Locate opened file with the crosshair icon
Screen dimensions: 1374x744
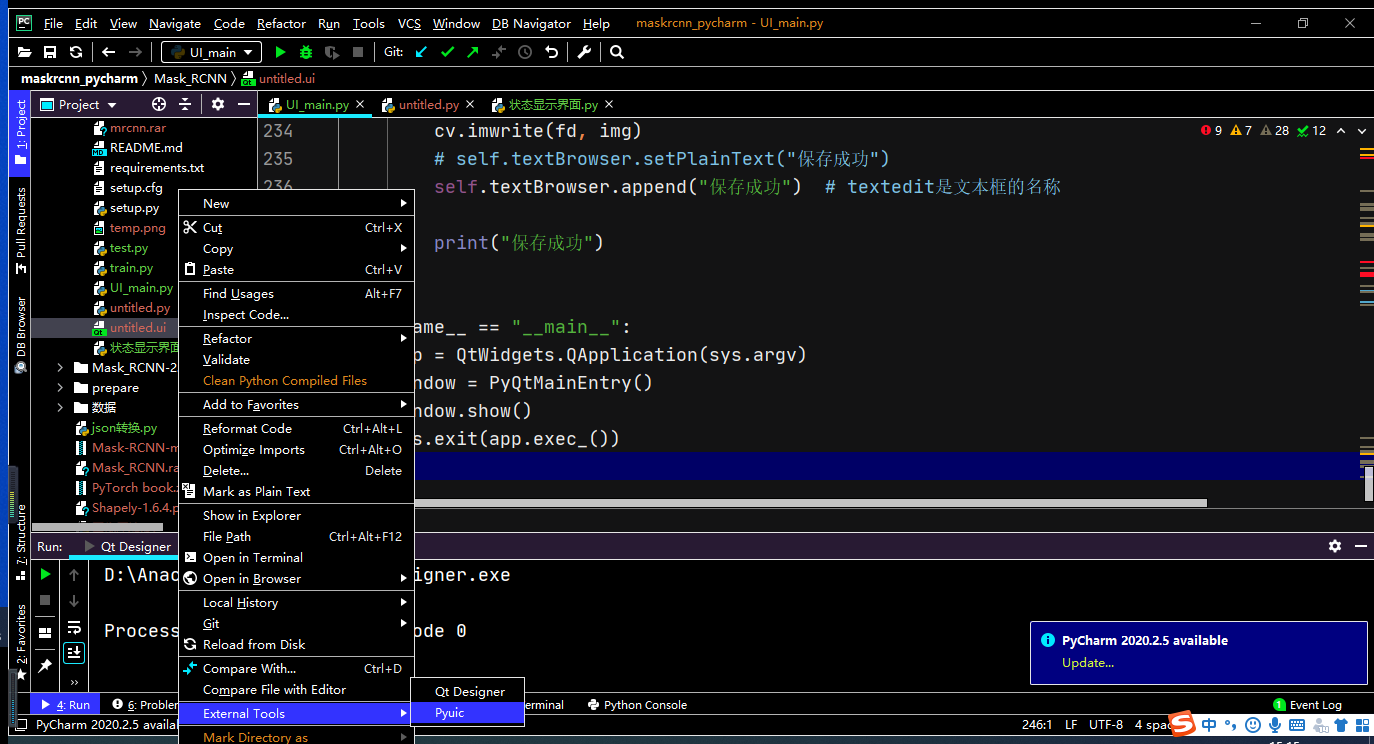159,104
